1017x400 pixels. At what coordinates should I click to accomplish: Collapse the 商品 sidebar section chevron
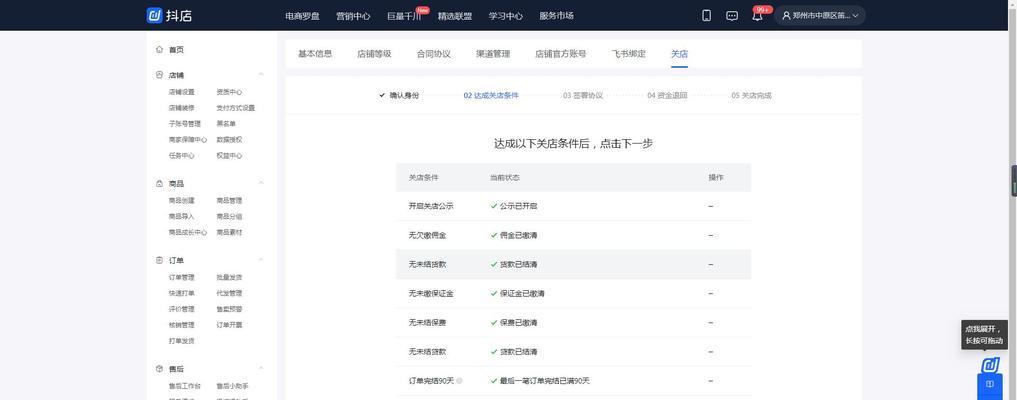(x=261, y=183)
